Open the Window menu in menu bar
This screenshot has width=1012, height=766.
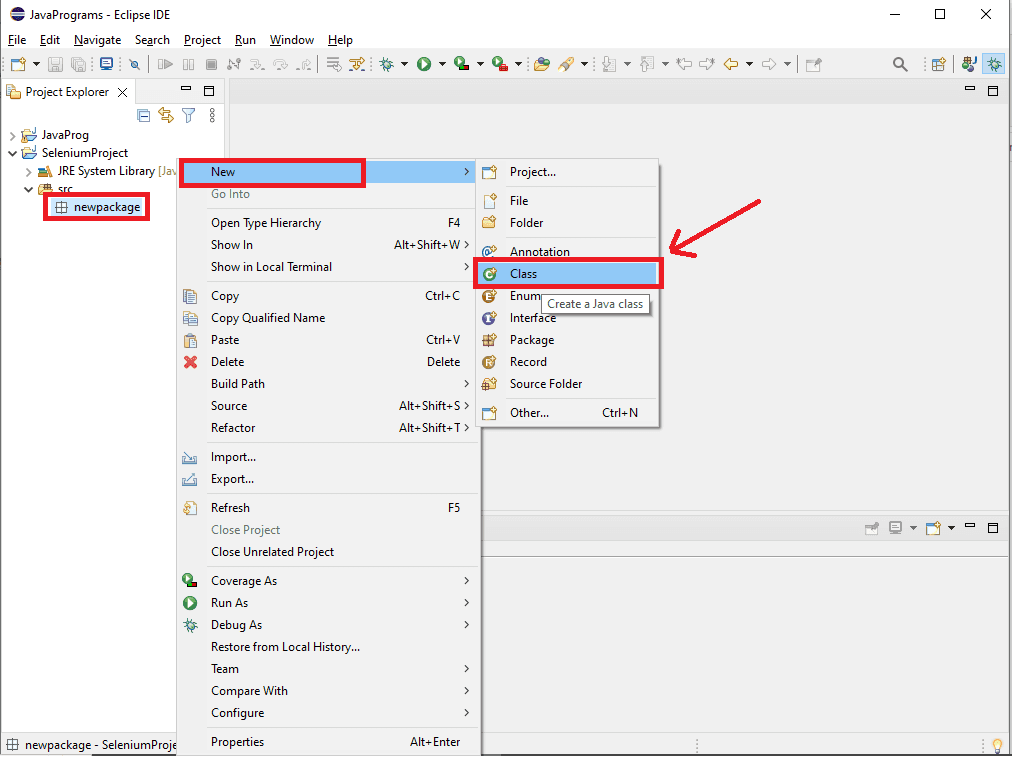(291, 40)
